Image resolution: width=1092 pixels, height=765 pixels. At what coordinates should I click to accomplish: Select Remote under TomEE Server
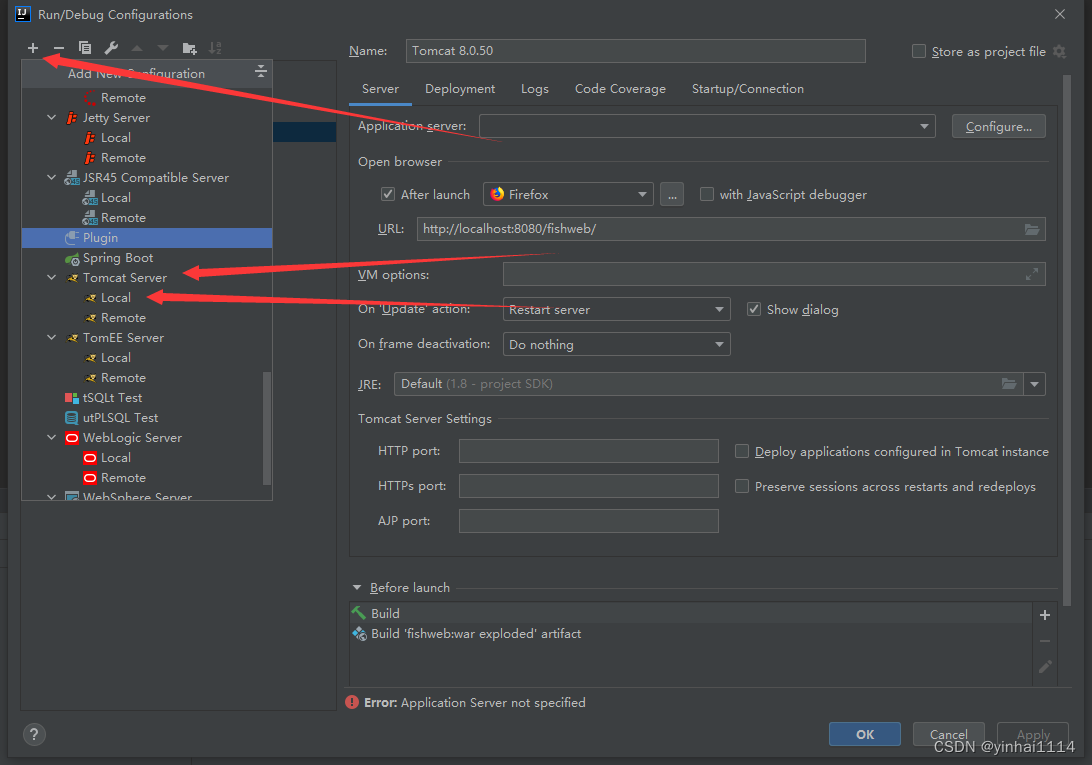click(147, 378)
